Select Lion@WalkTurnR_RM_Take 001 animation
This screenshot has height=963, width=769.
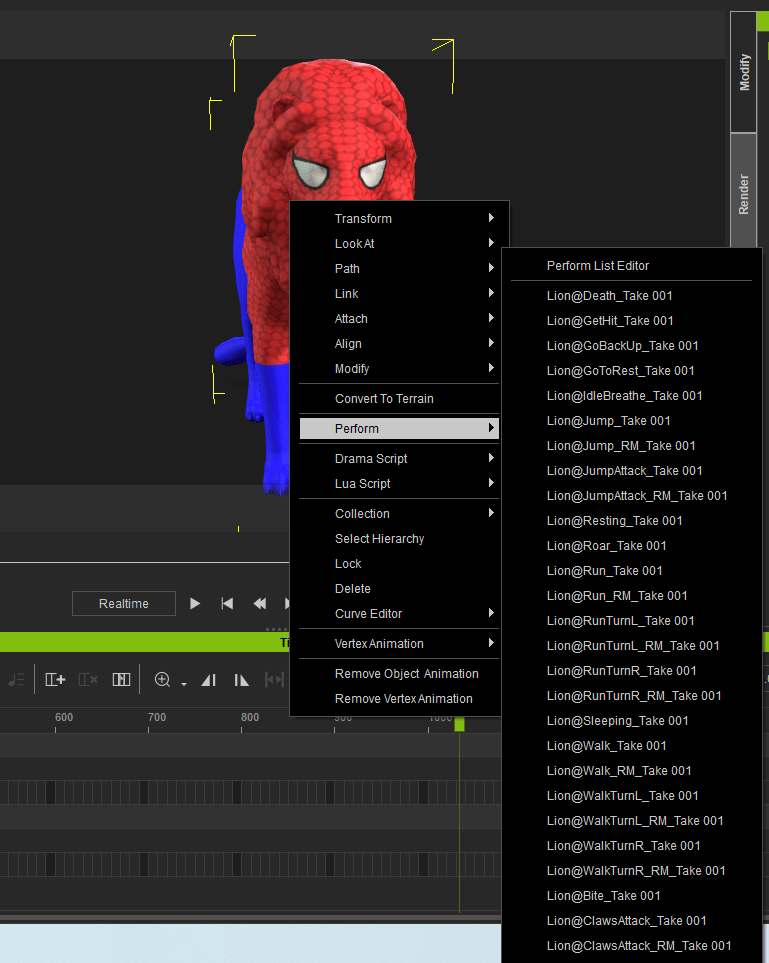click(x=631, y=871)
